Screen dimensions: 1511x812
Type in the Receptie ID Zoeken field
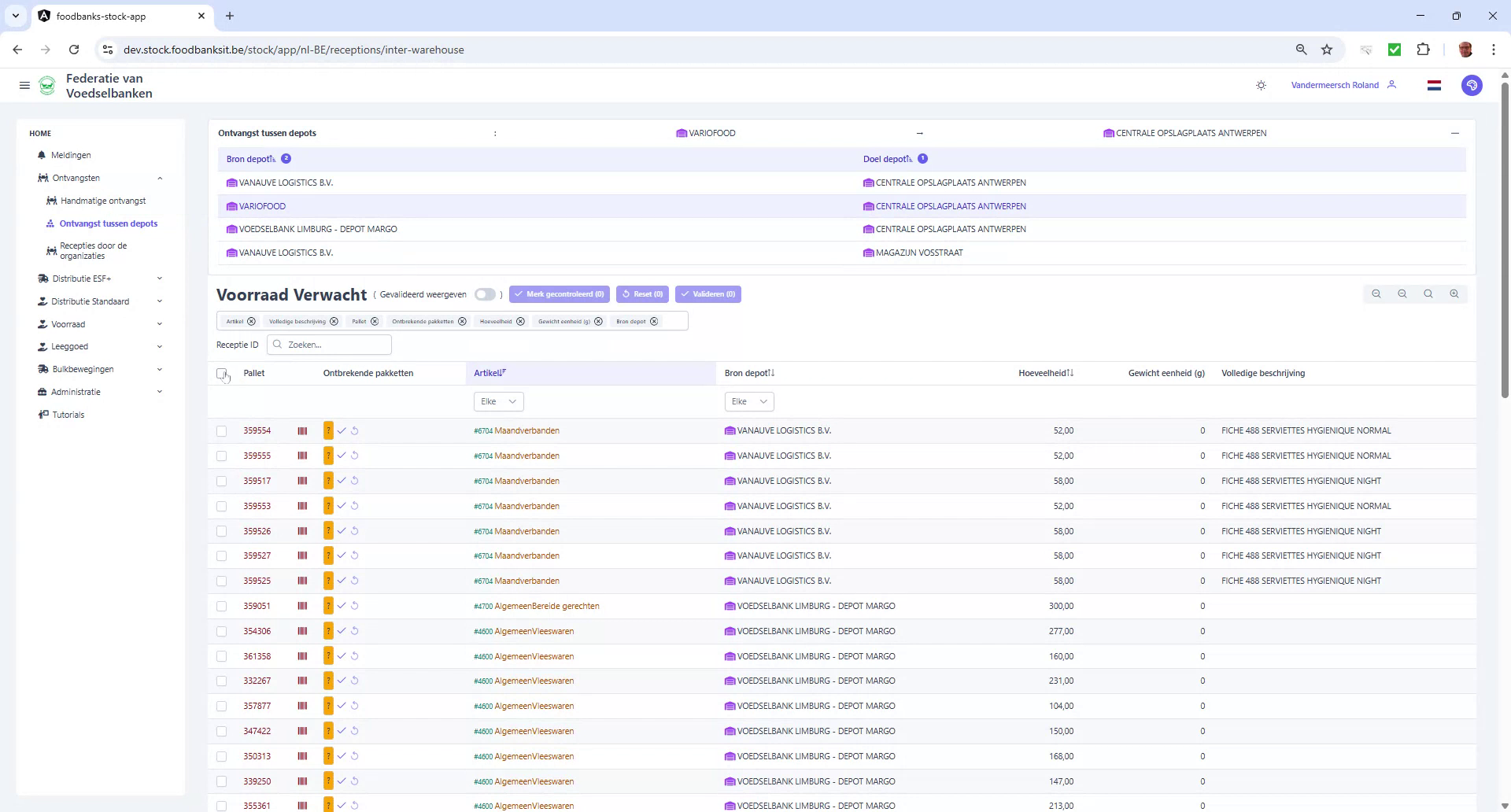[329, 345]
